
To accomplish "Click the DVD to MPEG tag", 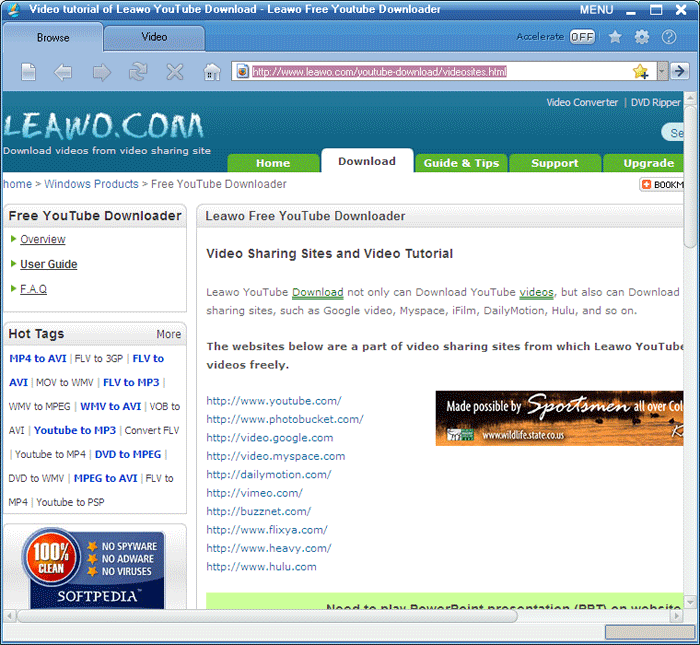I will [x=128, y=454].
